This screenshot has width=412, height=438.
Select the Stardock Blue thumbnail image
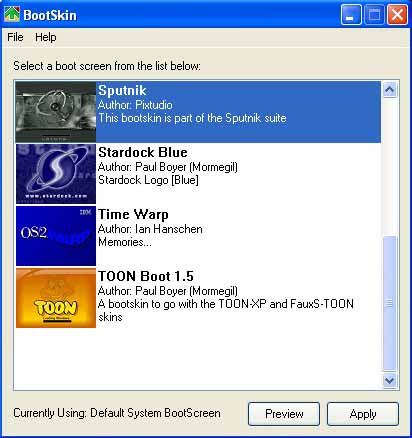tap(56, 174)
